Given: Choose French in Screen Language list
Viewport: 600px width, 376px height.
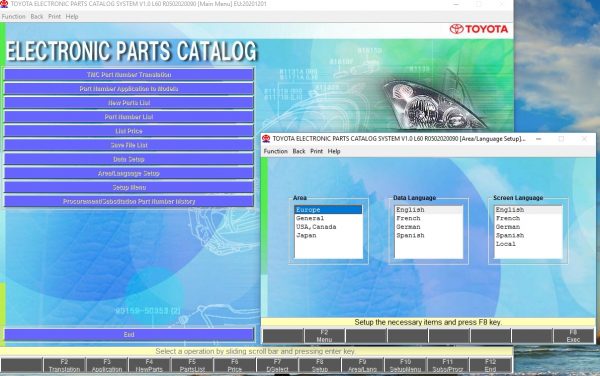Looking at the screenshot, I should pyautogui.click(x=528, y=218).
